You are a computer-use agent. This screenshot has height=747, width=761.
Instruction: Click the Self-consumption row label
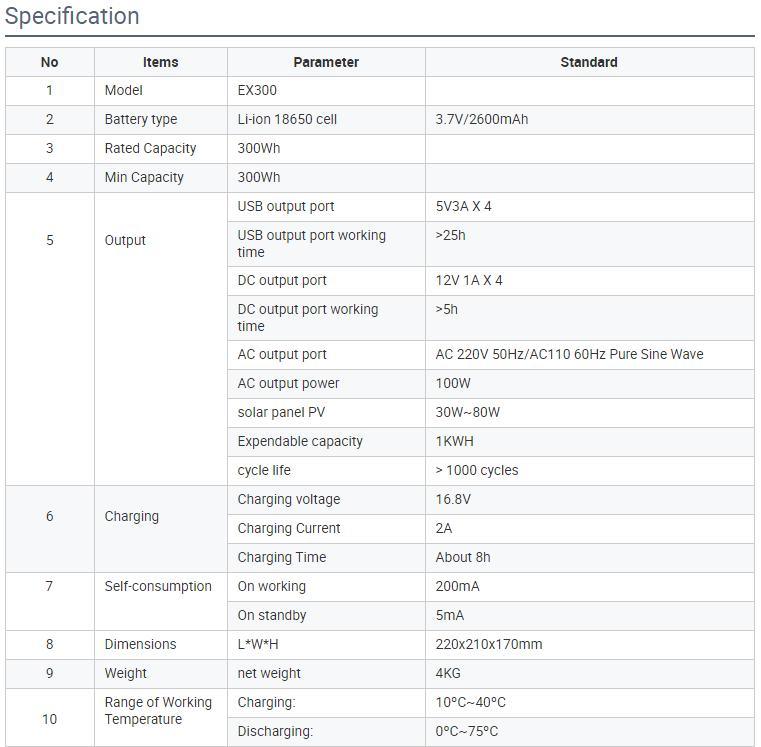[158, 586]
